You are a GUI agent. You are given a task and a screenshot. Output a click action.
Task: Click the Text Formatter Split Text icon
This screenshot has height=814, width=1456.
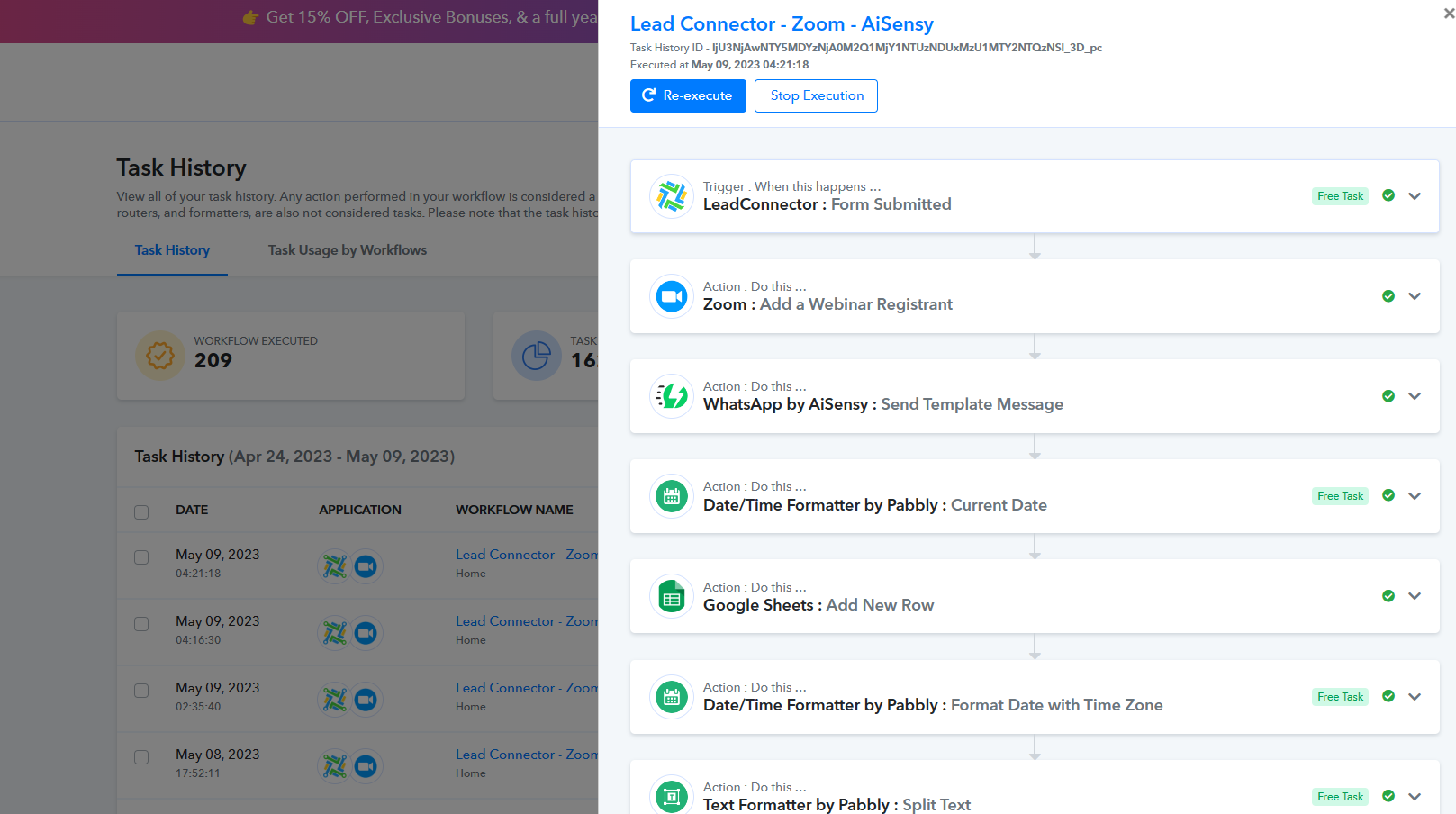672,796
